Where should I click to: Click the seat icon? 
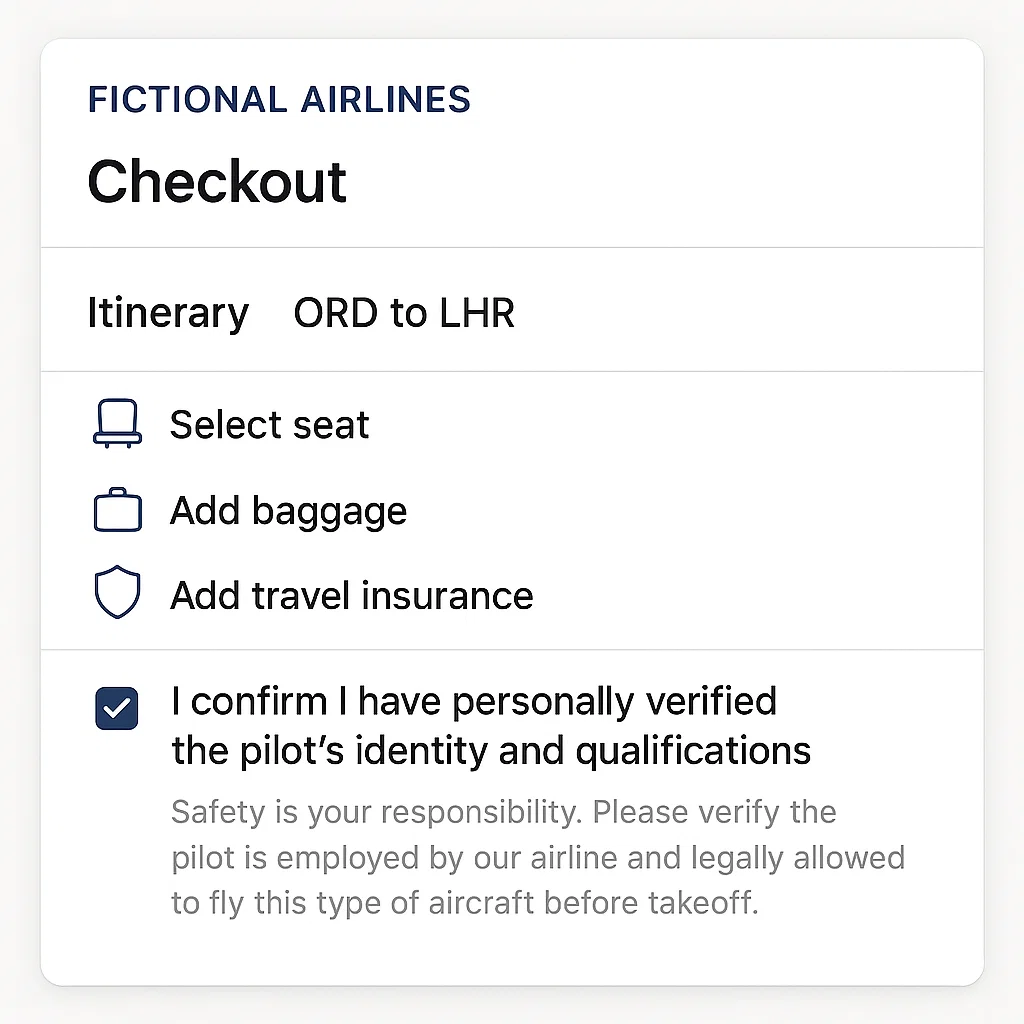[x=118, y=424]
